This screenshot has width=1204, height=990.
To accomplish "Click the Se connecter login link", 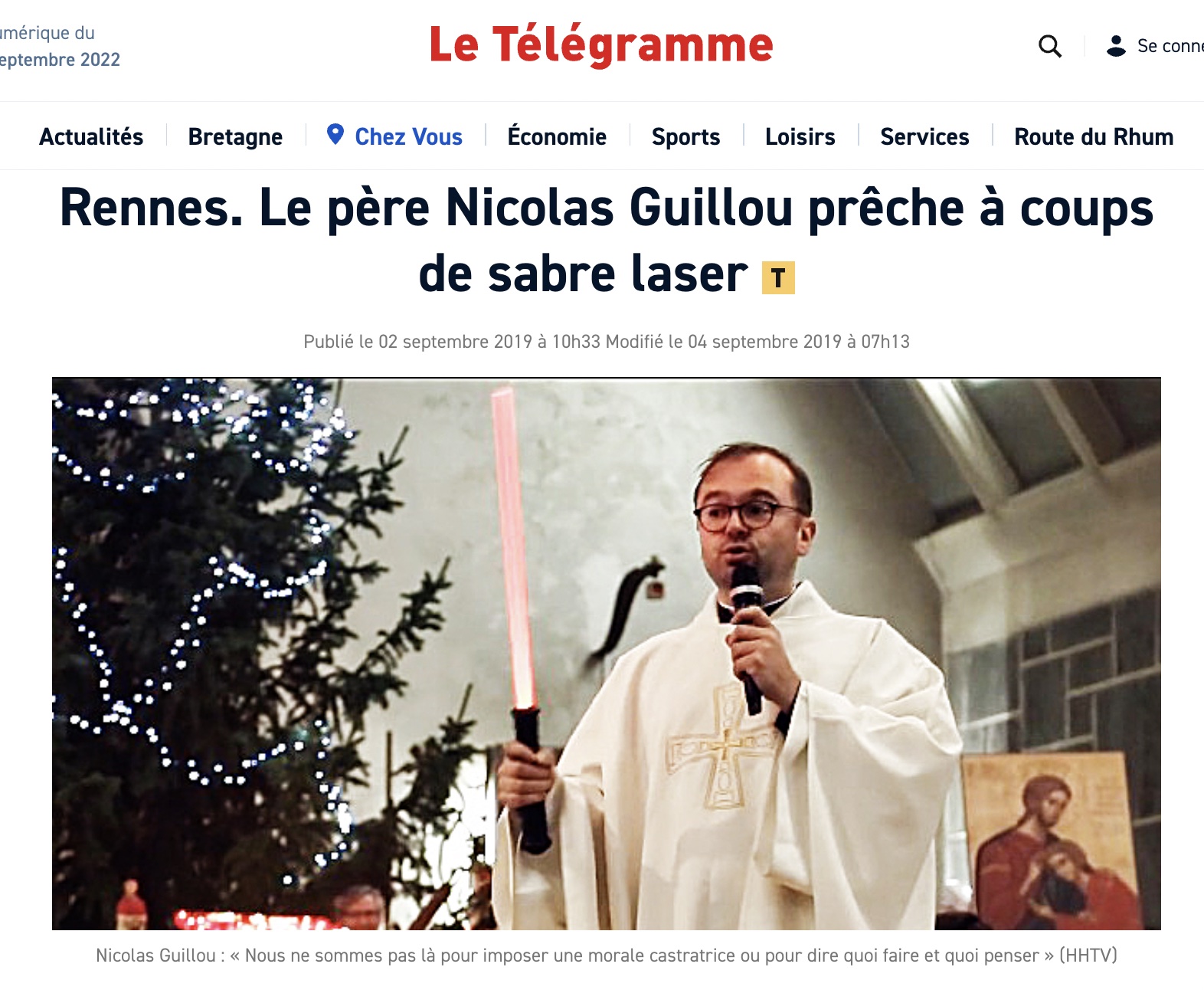I will (1170, 46).
